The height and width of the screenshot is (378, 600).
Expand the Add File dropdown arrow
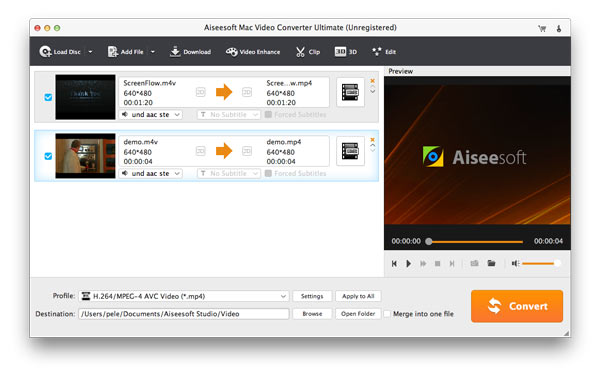[153, 52]
